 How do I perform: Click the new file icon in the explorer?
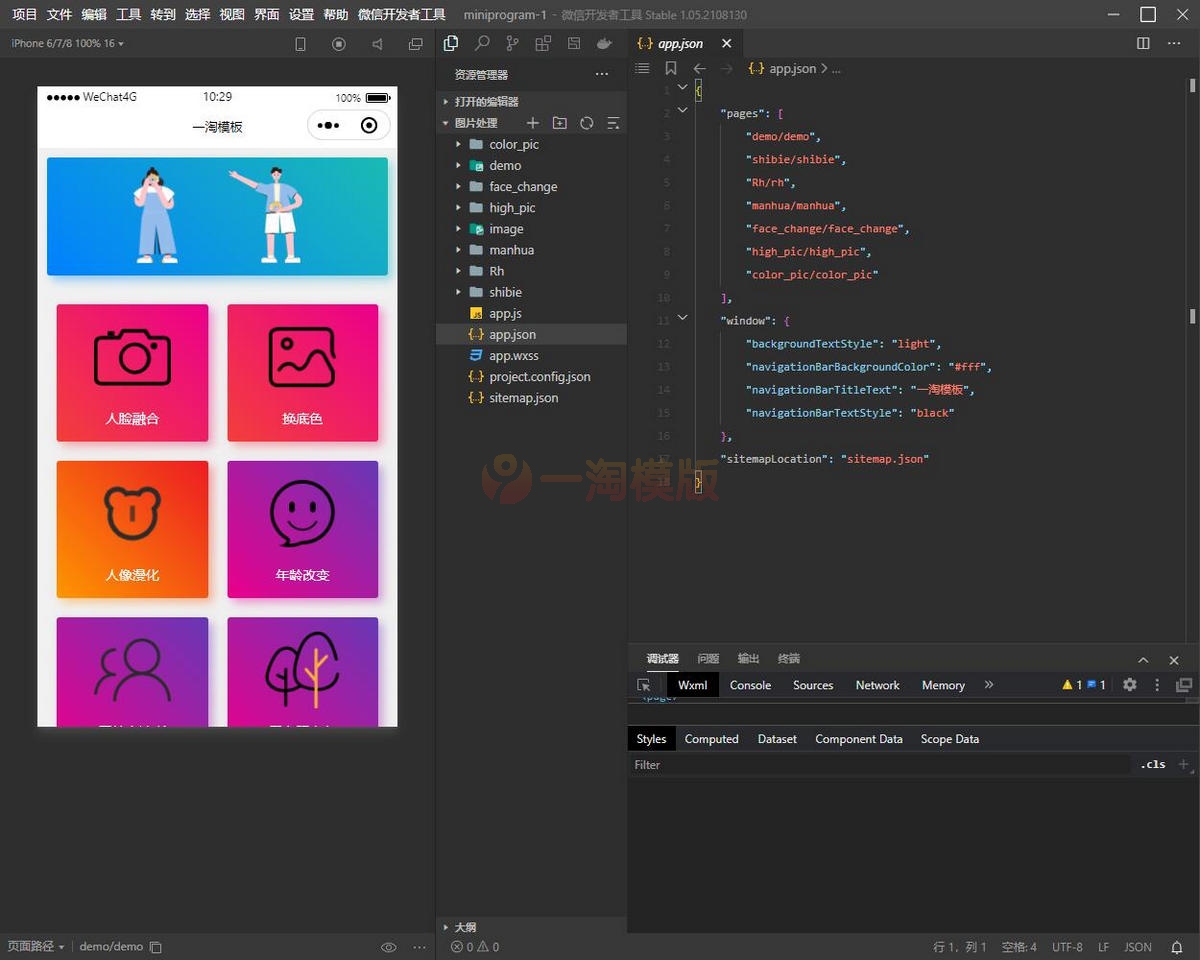(x=533, y=123)
